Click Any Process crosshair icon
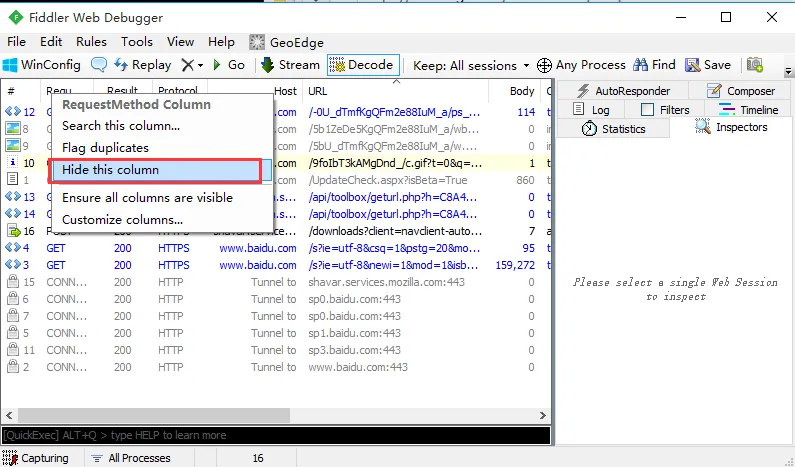The image size is (795, 467). 544,65
